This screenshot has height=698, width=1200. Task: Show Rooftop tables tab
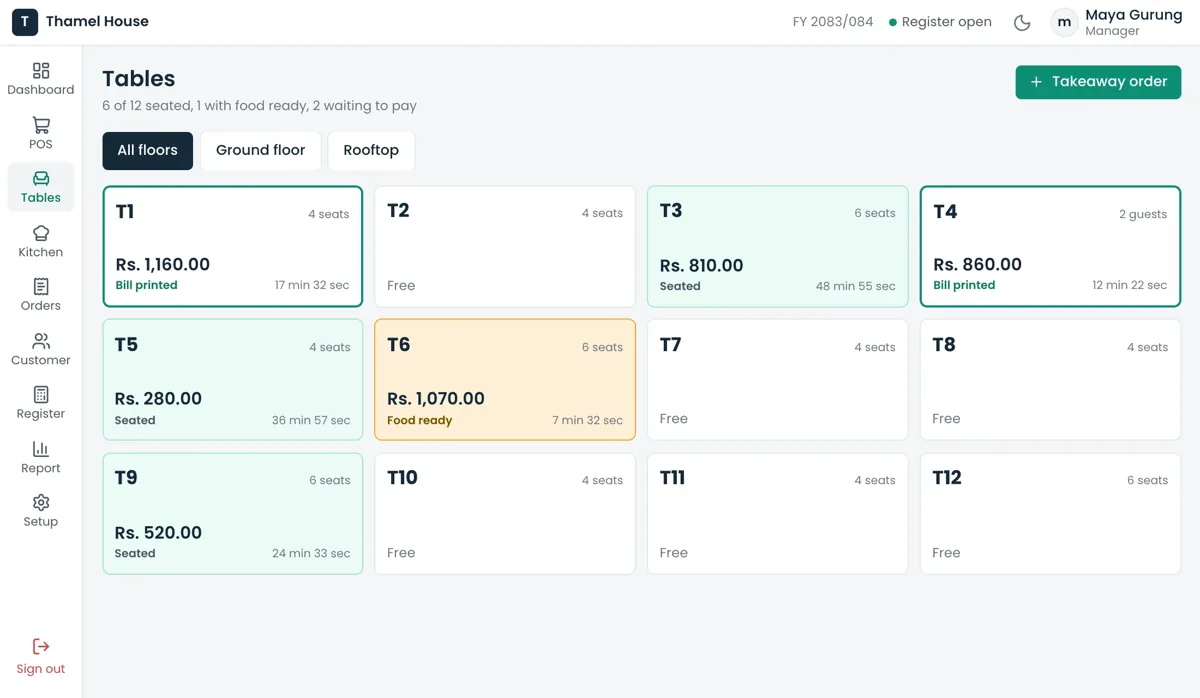371,150
